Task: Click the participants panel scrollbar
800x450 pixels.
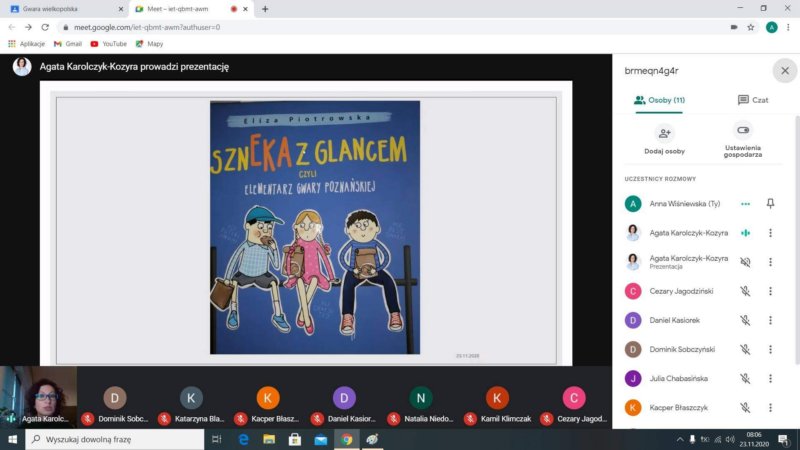Action: (797, 240)
